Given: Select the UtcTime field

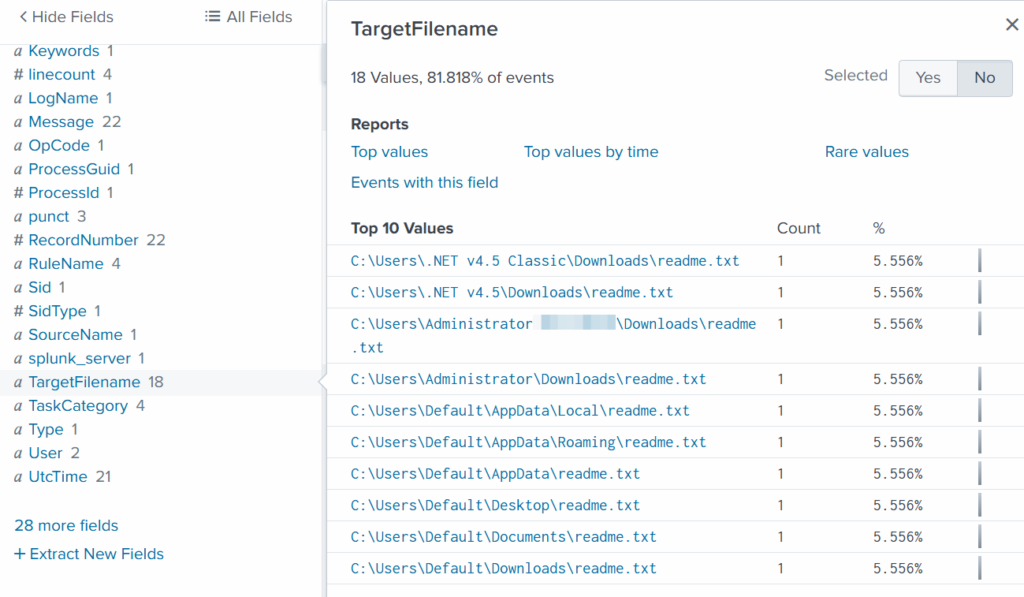Looking at the screenshot, I should 58,477.
